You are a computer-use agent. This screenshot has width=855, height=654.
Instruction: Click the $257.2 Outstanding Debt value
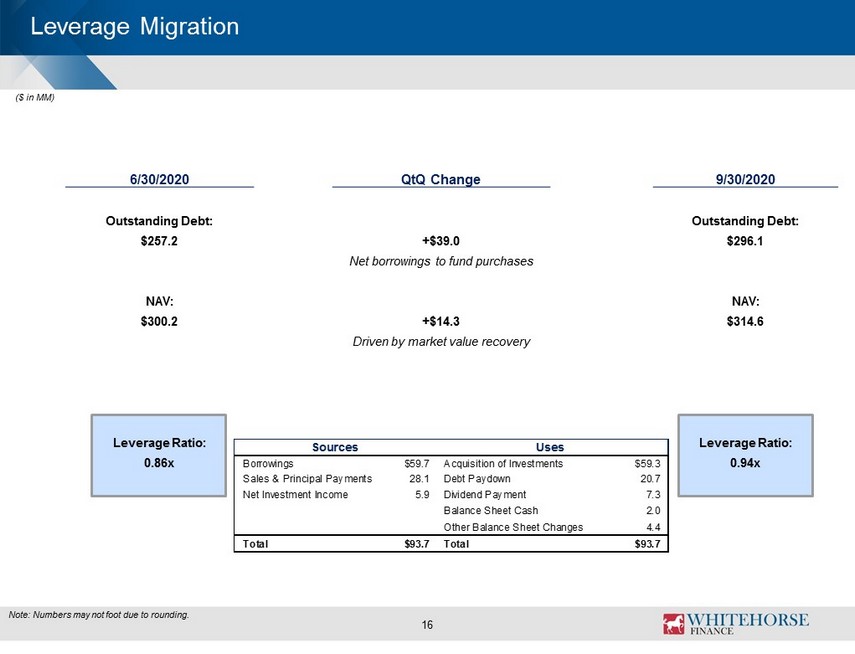click(x=159, y=241)
